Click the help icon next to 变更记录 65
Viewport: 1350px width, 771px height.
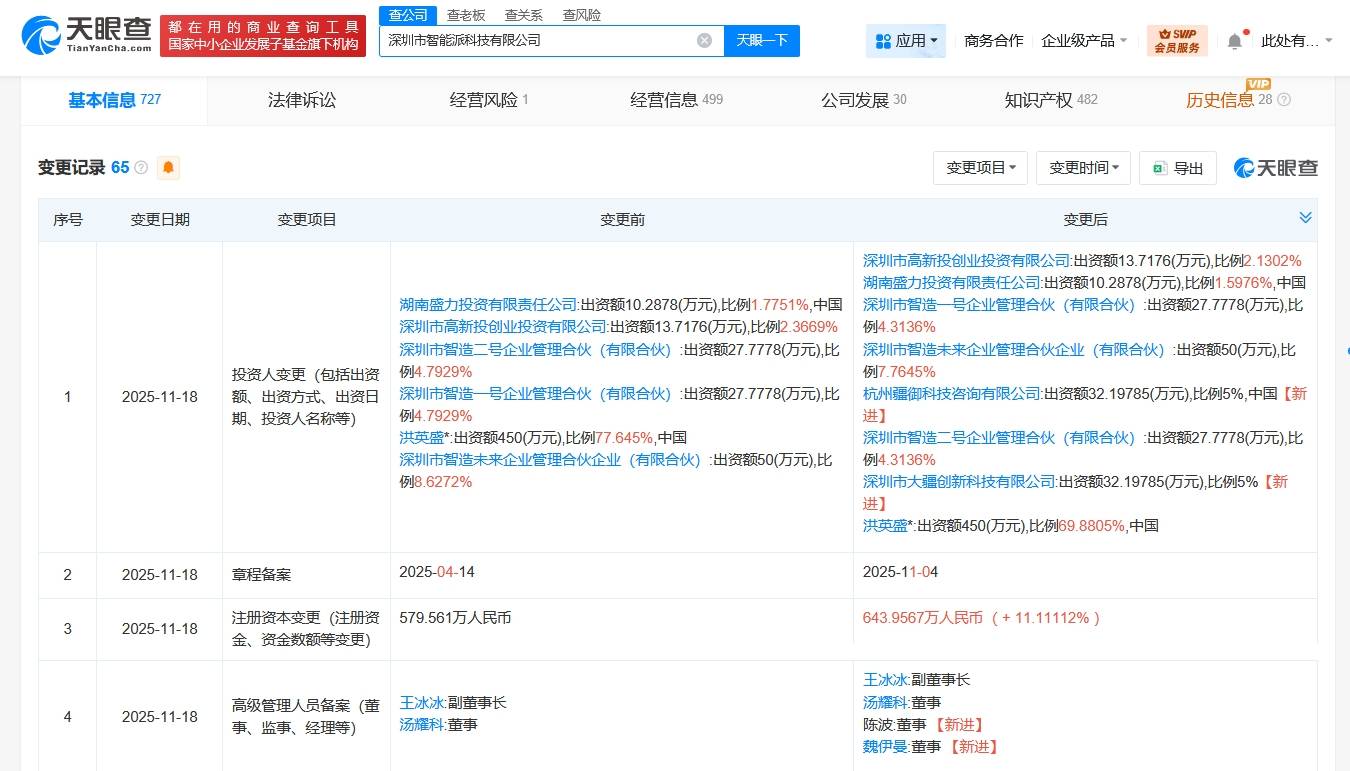(x=141, y=168)
